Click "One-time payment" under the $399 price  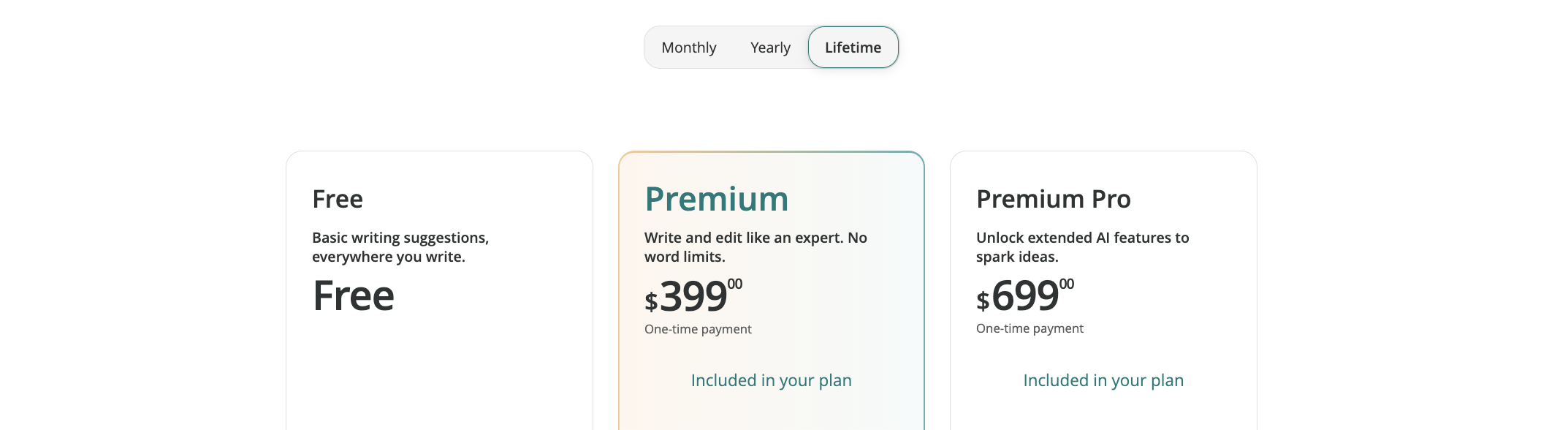point(698,329)
